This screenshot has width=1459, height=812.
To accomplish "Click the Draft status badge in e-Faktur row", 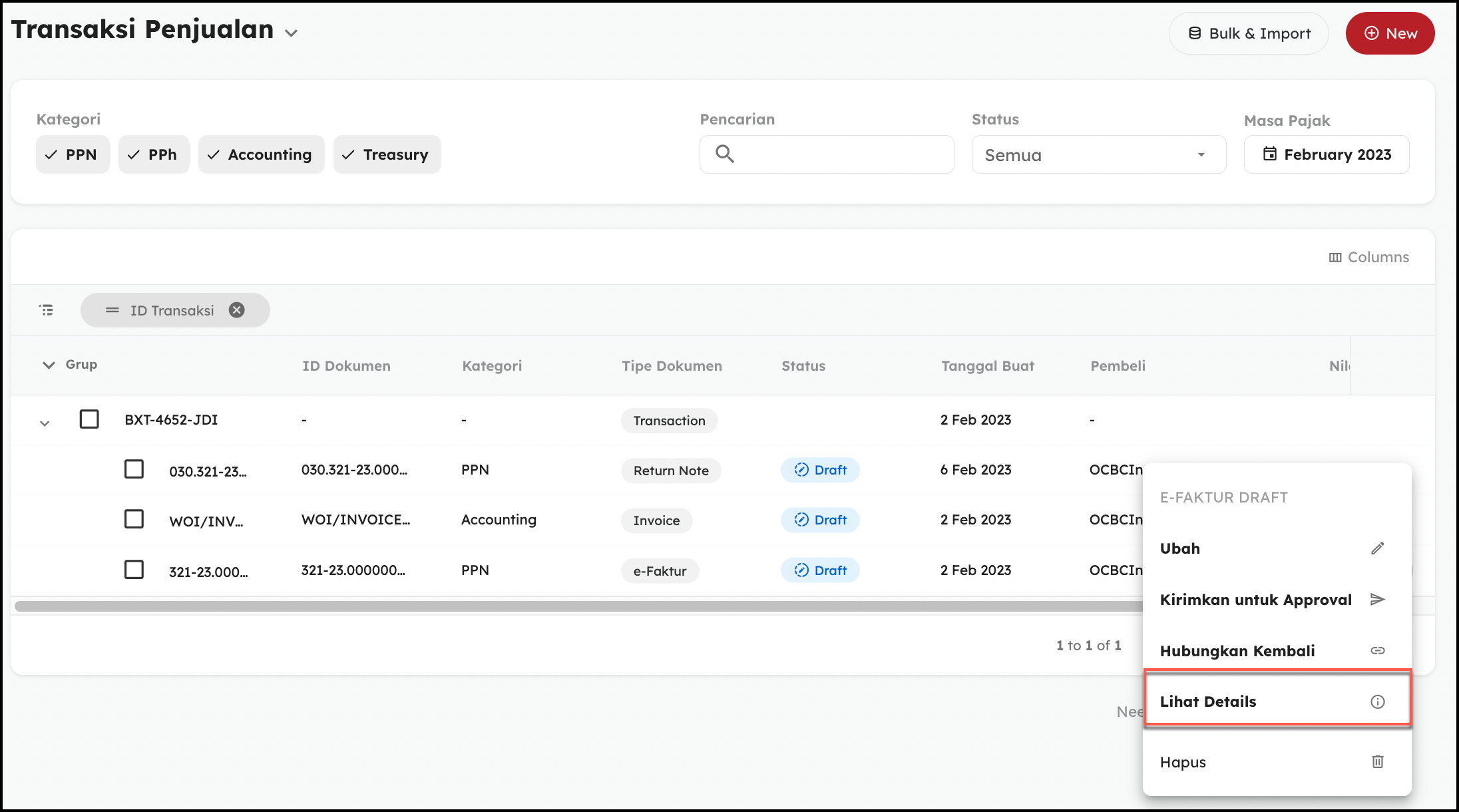I will [820, 570].
